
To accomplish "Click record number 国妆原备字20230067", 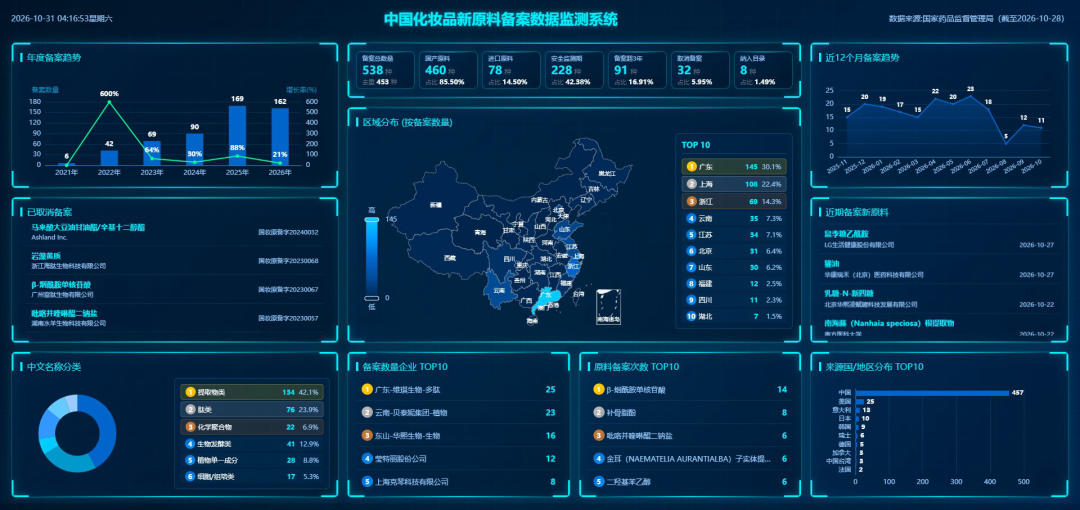I will pyautogui.click(x=288, y=289).
